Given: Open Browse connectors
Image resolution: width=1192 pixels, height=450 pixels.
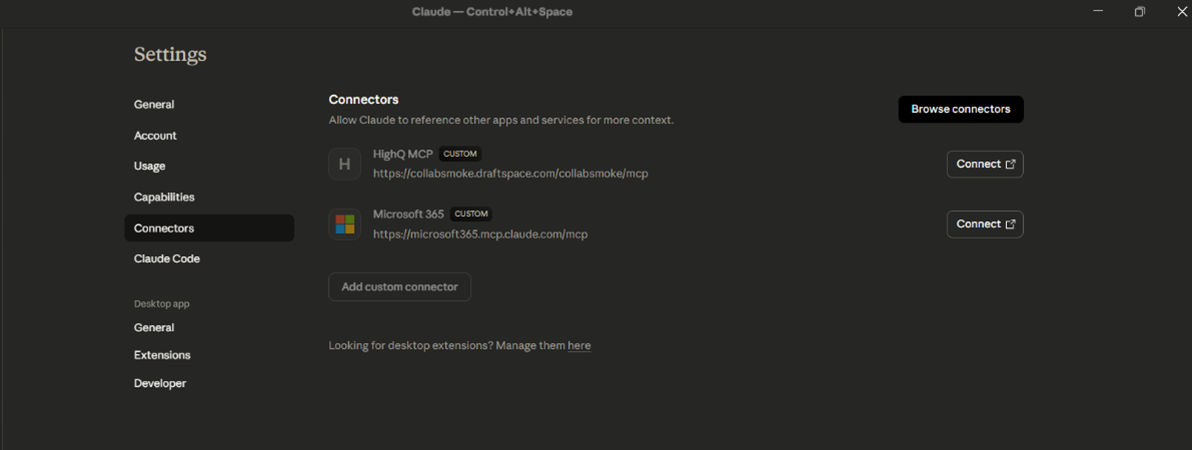Looking at the screenshot, I should click(x=960, y=109).
